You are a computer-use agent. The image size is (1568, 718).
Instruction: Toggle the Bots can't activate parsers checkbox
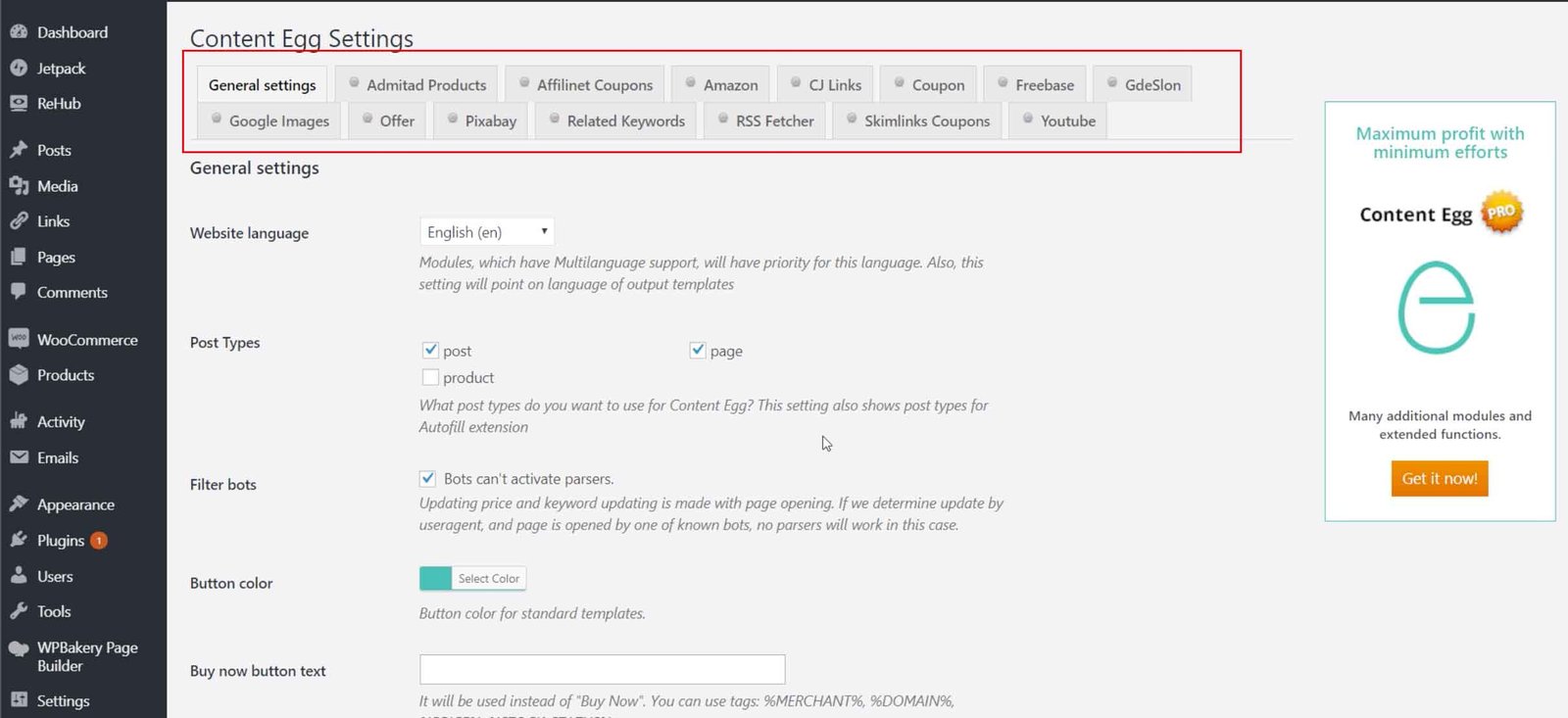pyautogui.click(x=427, y=478)
